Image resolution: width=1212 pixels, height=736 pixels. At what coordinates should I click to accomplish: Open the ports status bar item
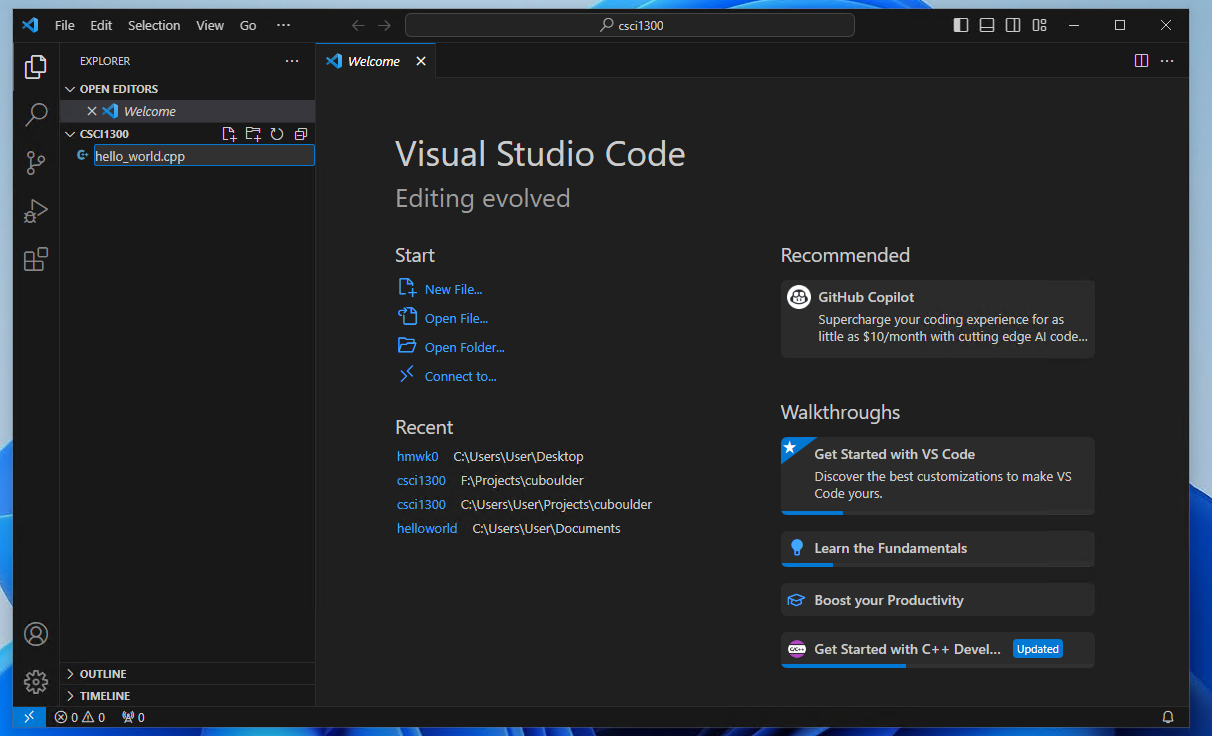[x=133, y=717]
